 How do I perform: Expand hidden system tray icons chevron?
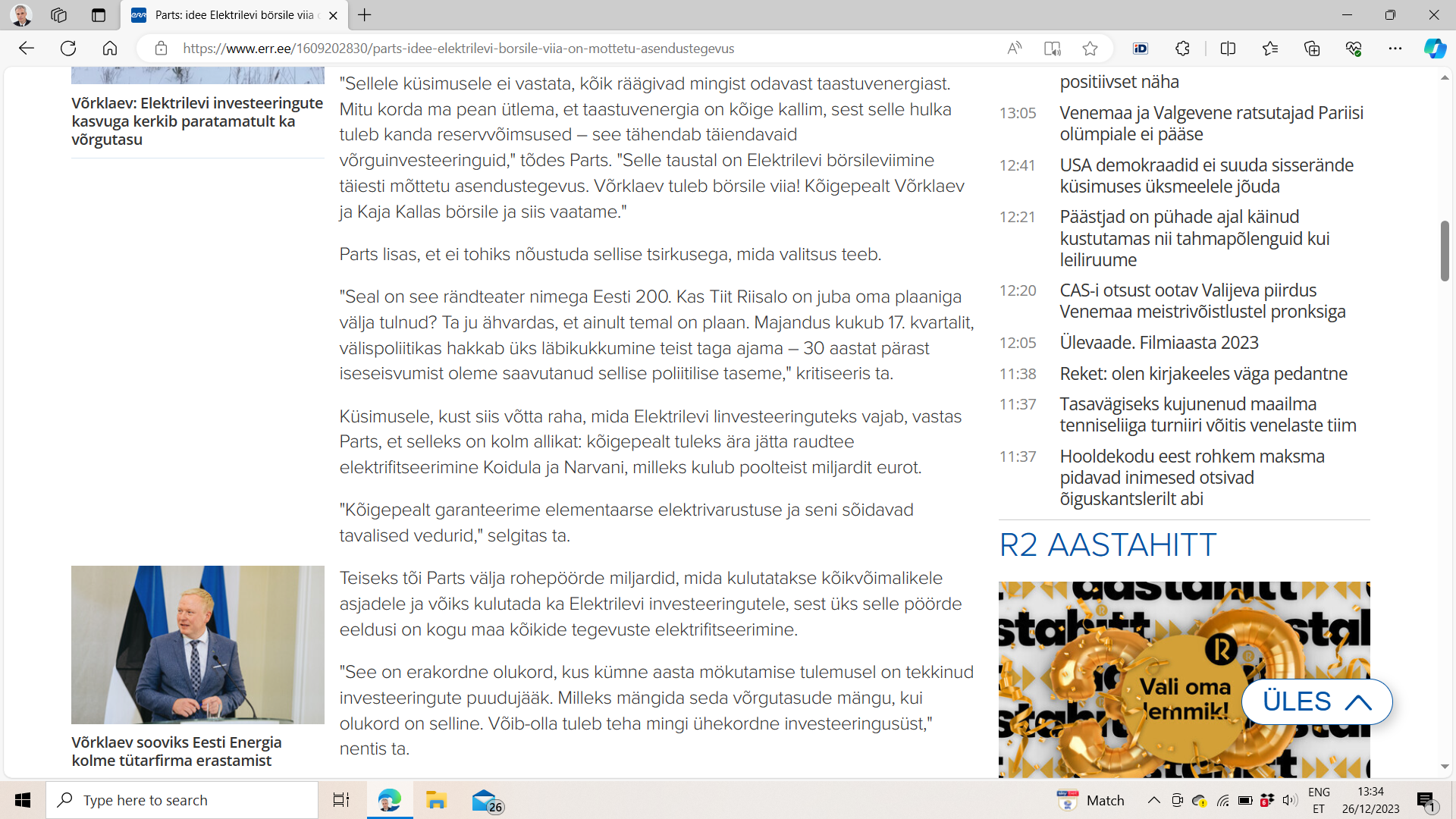(x=1153, y=800)
